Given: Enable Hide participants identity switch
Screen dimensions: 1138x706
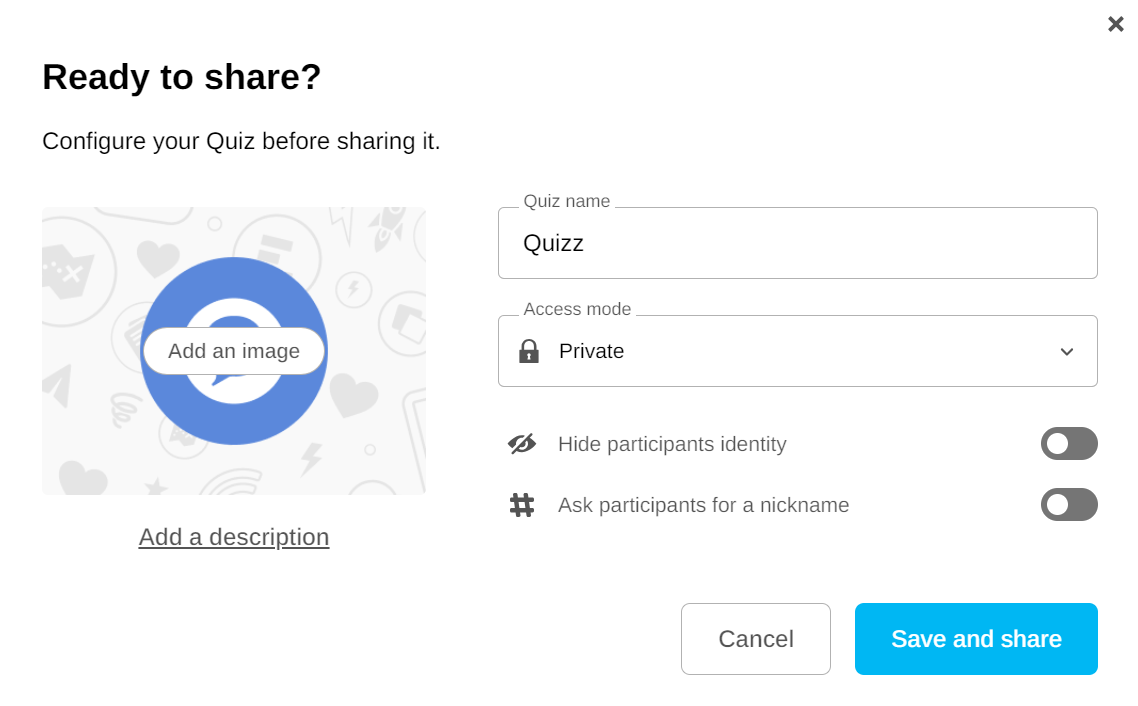Looking at the screenshot, I should tap(1069, 444).
